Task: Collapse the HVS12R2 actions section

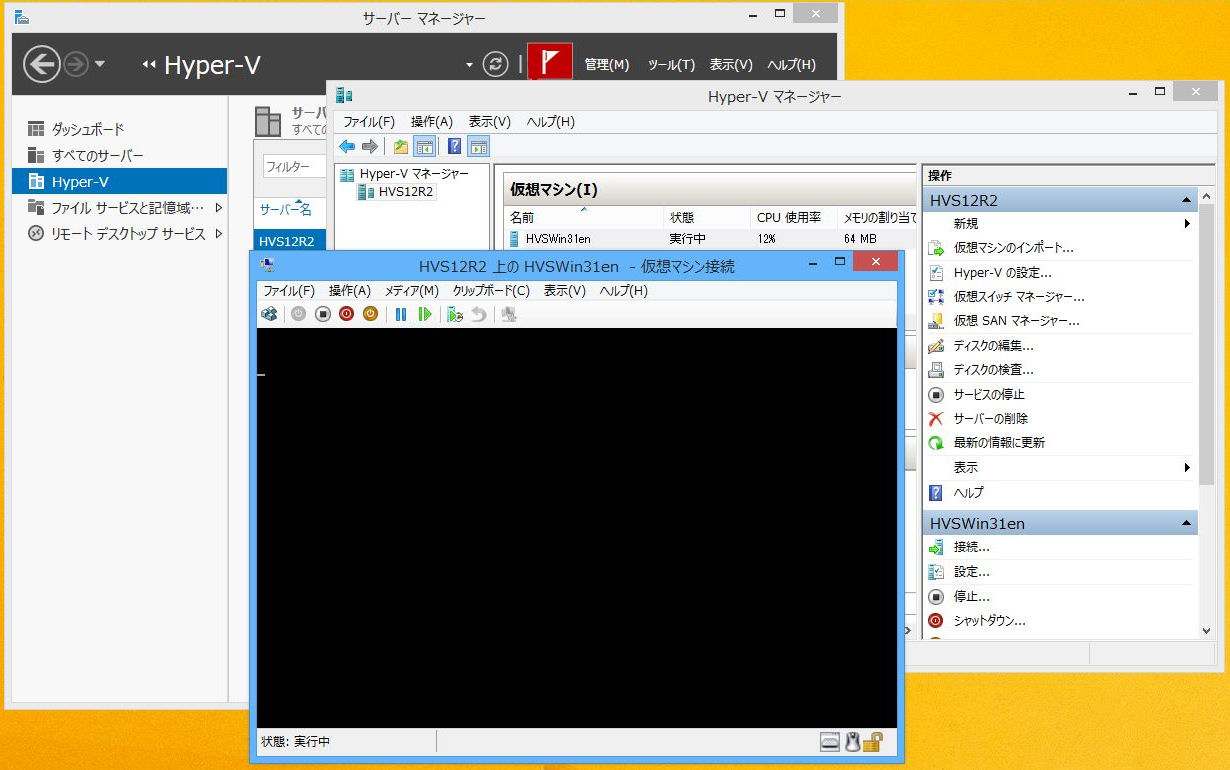Action: (1186, 200)
